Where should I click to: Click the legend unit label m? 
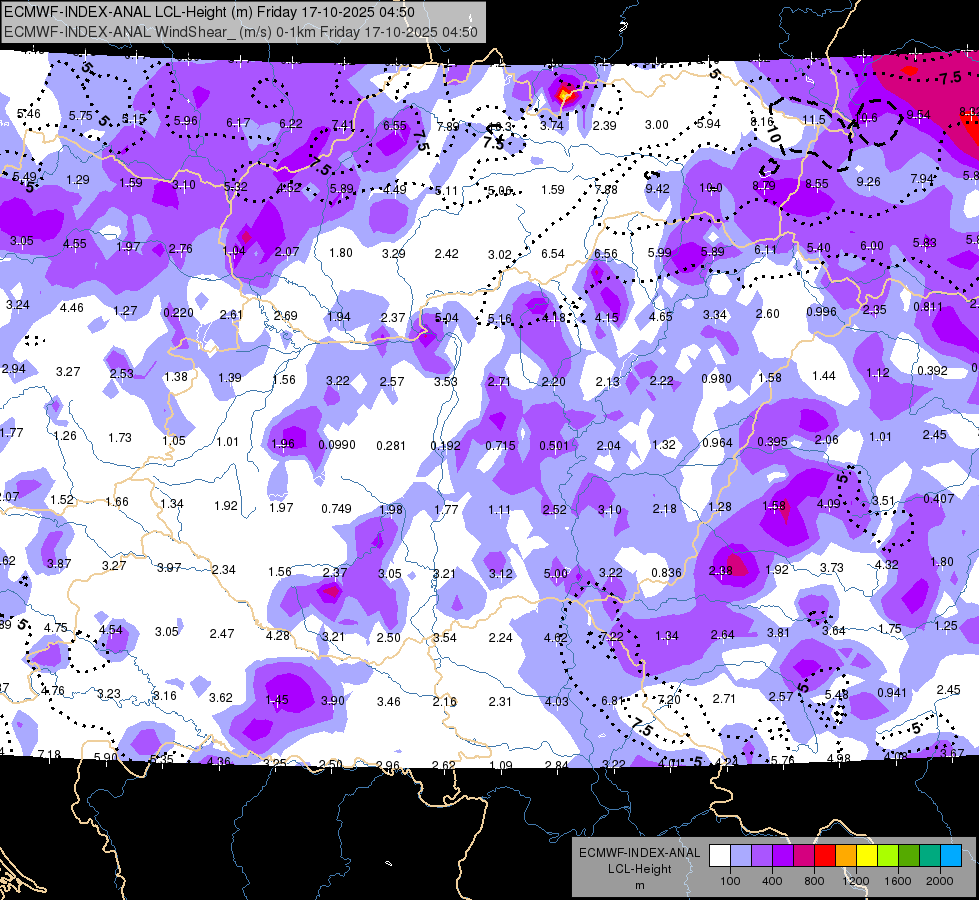(639, 886)
